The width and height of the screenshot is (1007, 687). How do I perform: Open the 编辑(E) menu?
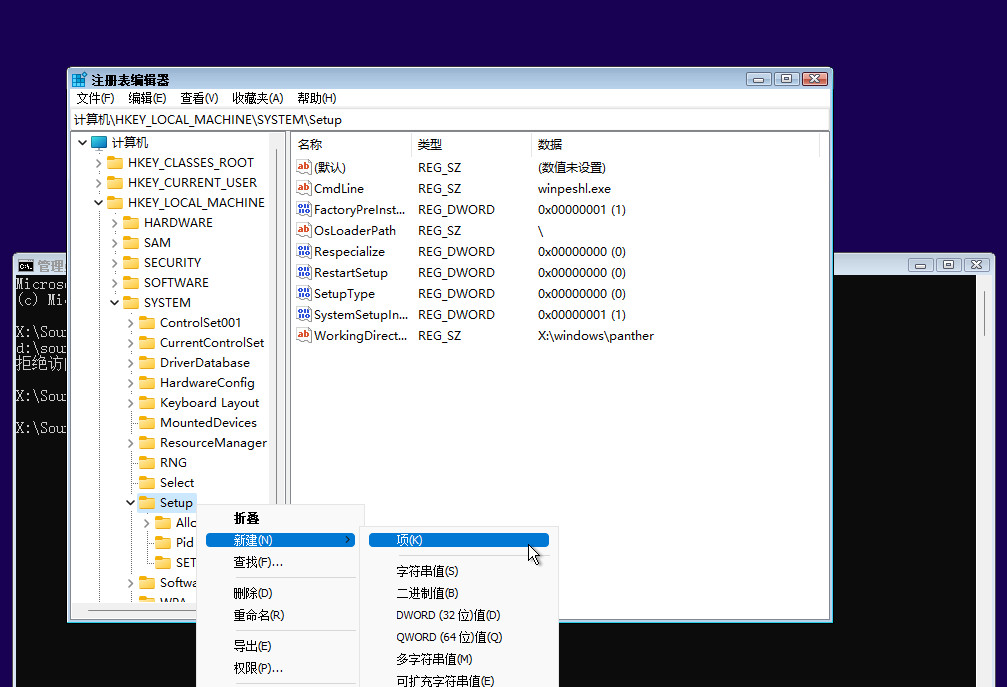pos(147,98)
